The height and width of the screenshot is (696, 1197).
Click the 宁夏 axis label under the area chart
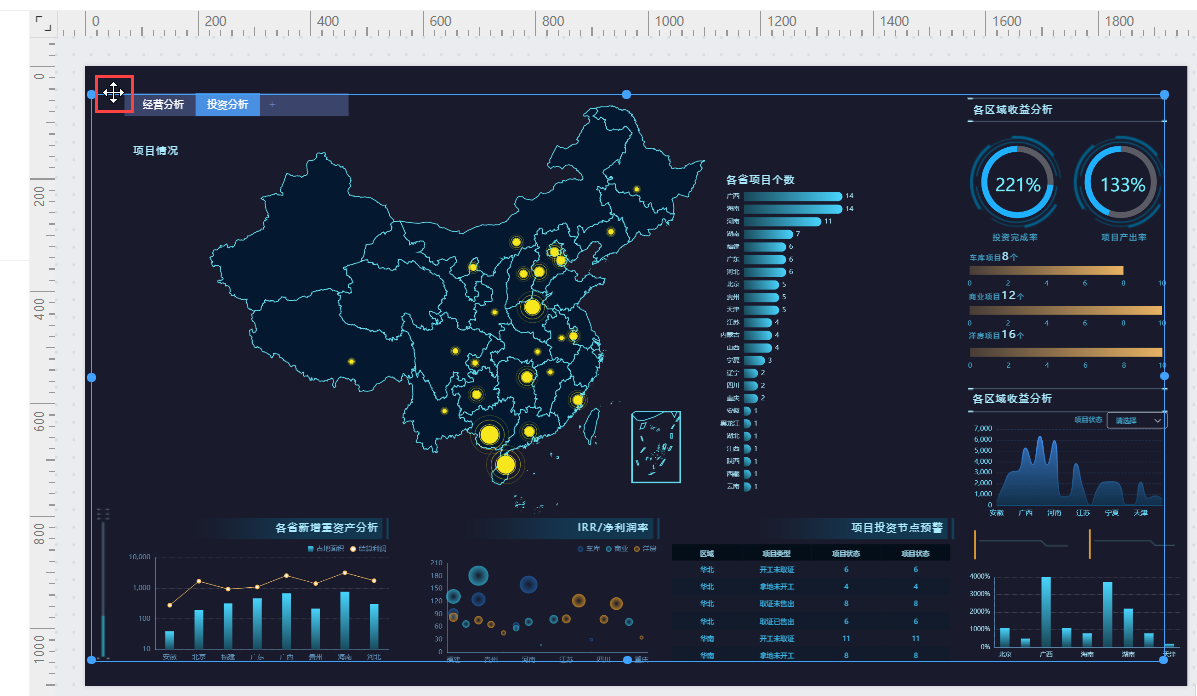click(x=1111, y=513)
